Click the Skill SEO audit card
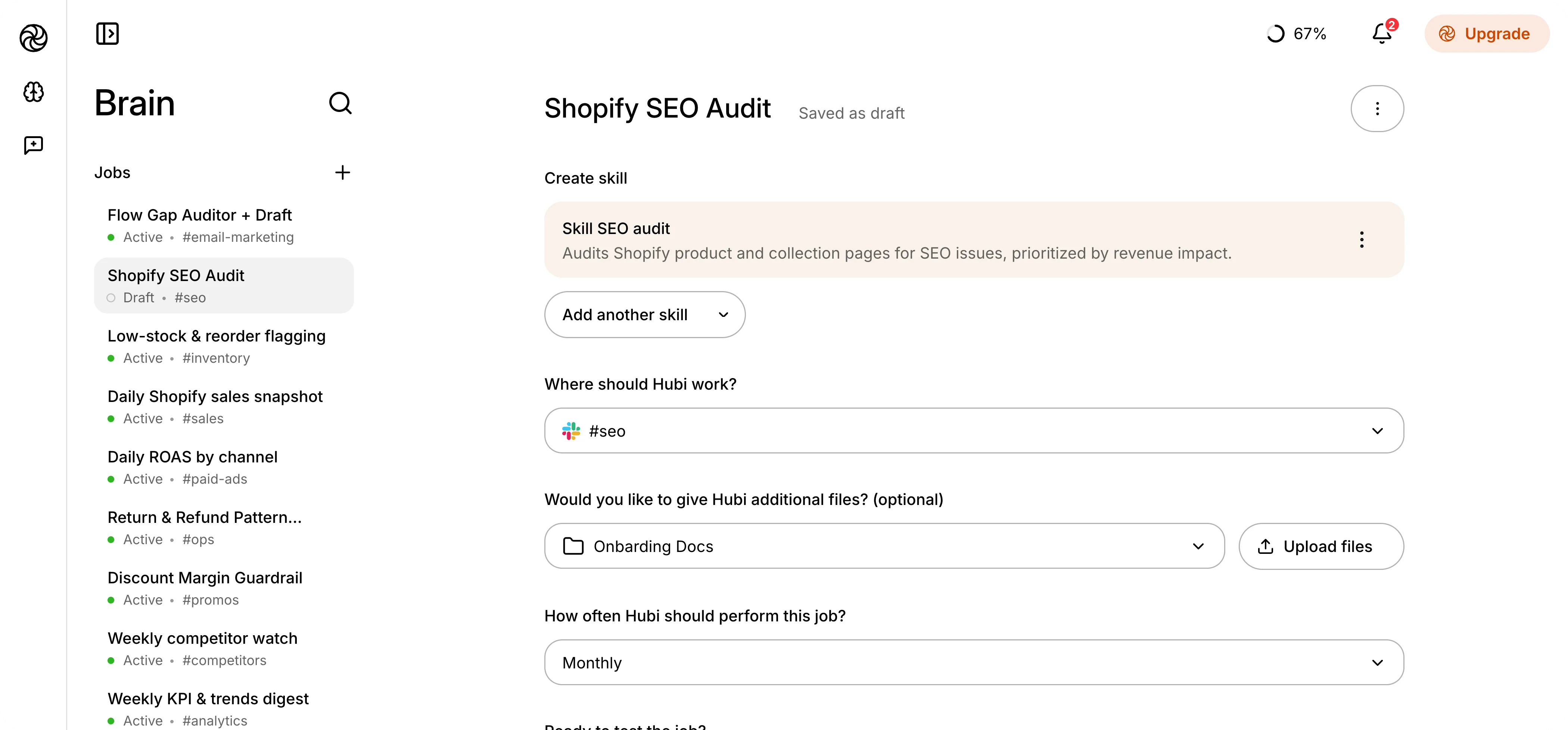The height and width of the screenshot is (730, 1568). [x=974, y=240]
